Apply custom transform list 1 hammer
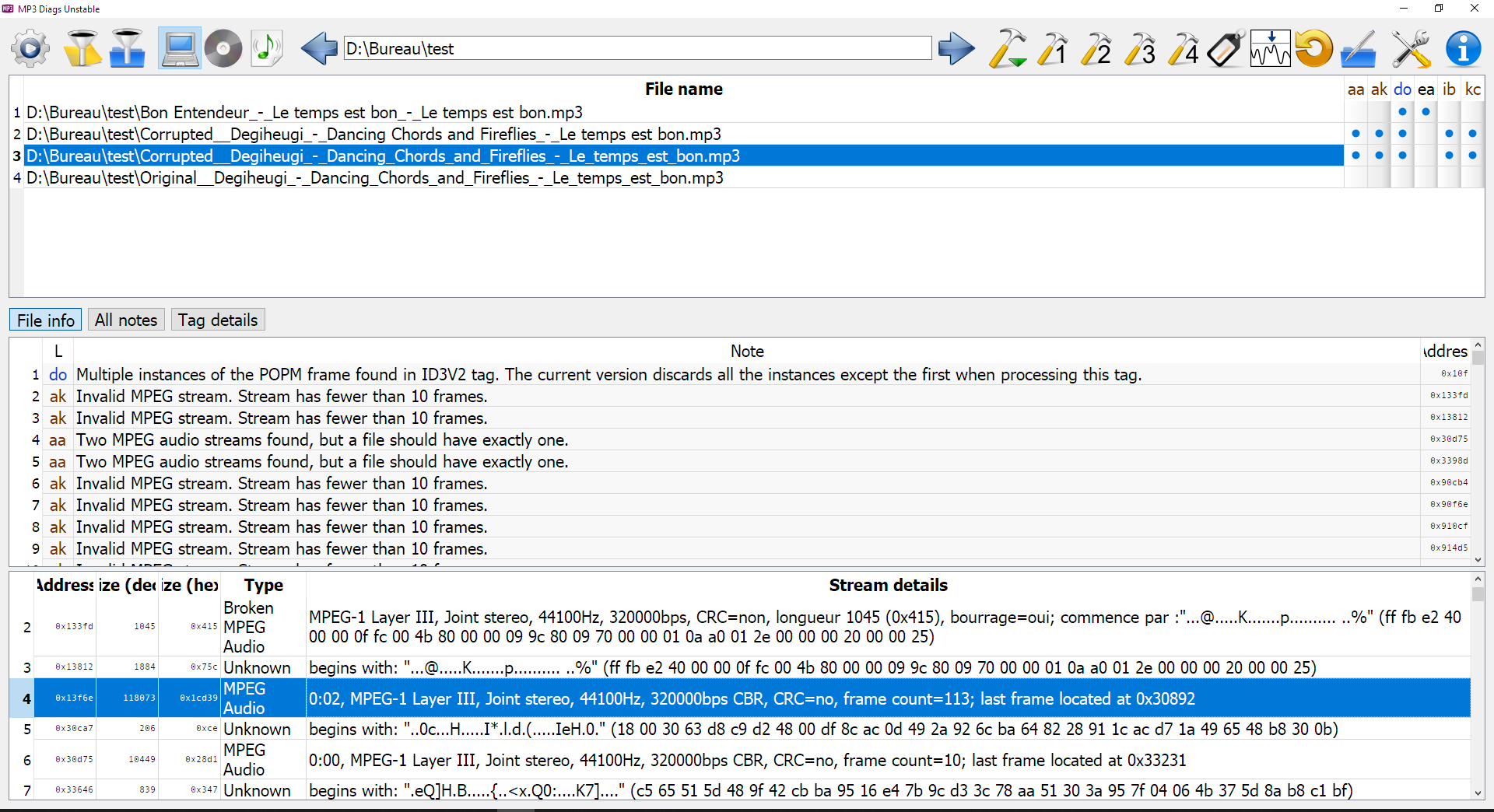The width and height of the screenshot is (1494, 812). click(x=1053, y=49)
